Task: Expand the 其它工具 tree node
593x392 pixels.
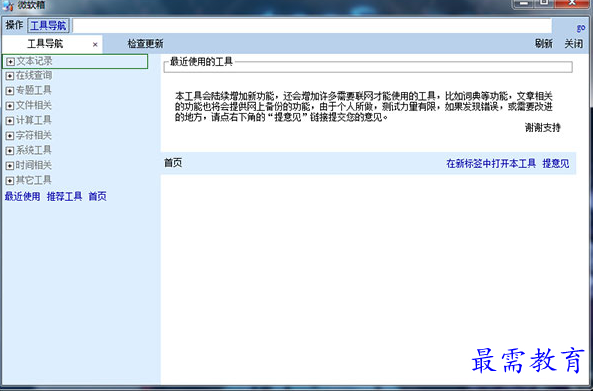Action: [x=10, y=181]
